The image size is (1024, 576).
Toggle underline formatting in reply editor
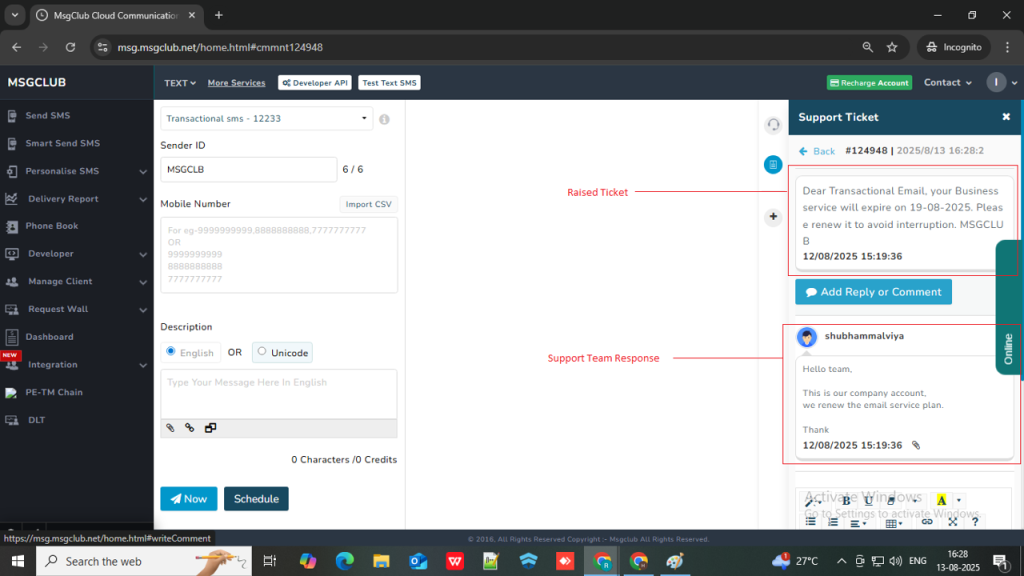tap(868, 501)
